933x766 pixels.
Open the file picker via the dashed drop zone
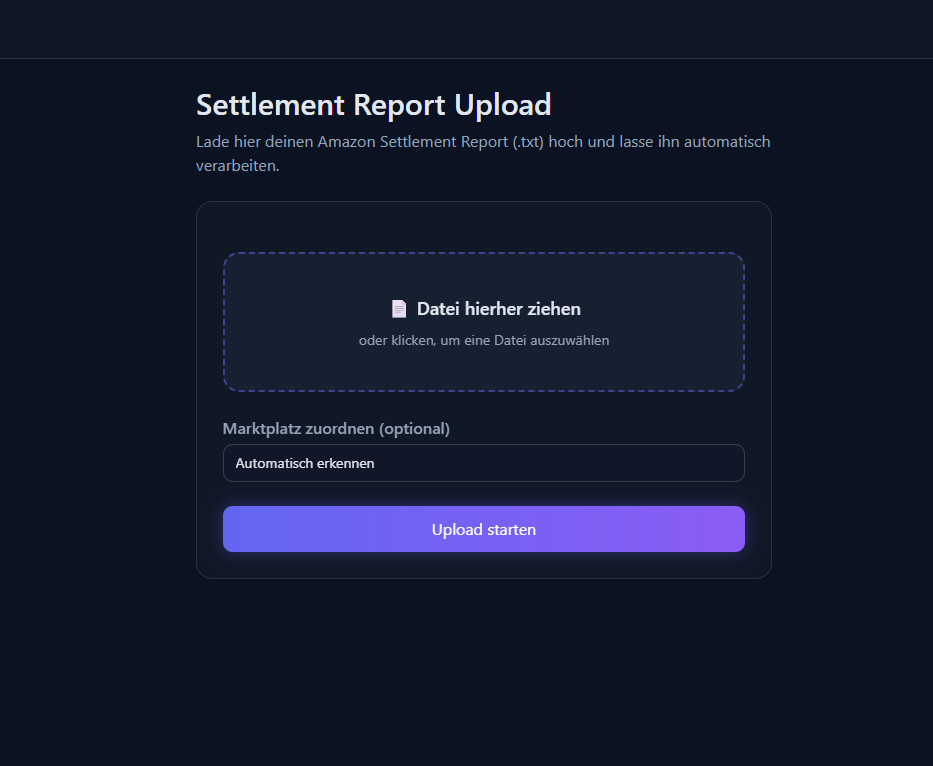(484, 370)
